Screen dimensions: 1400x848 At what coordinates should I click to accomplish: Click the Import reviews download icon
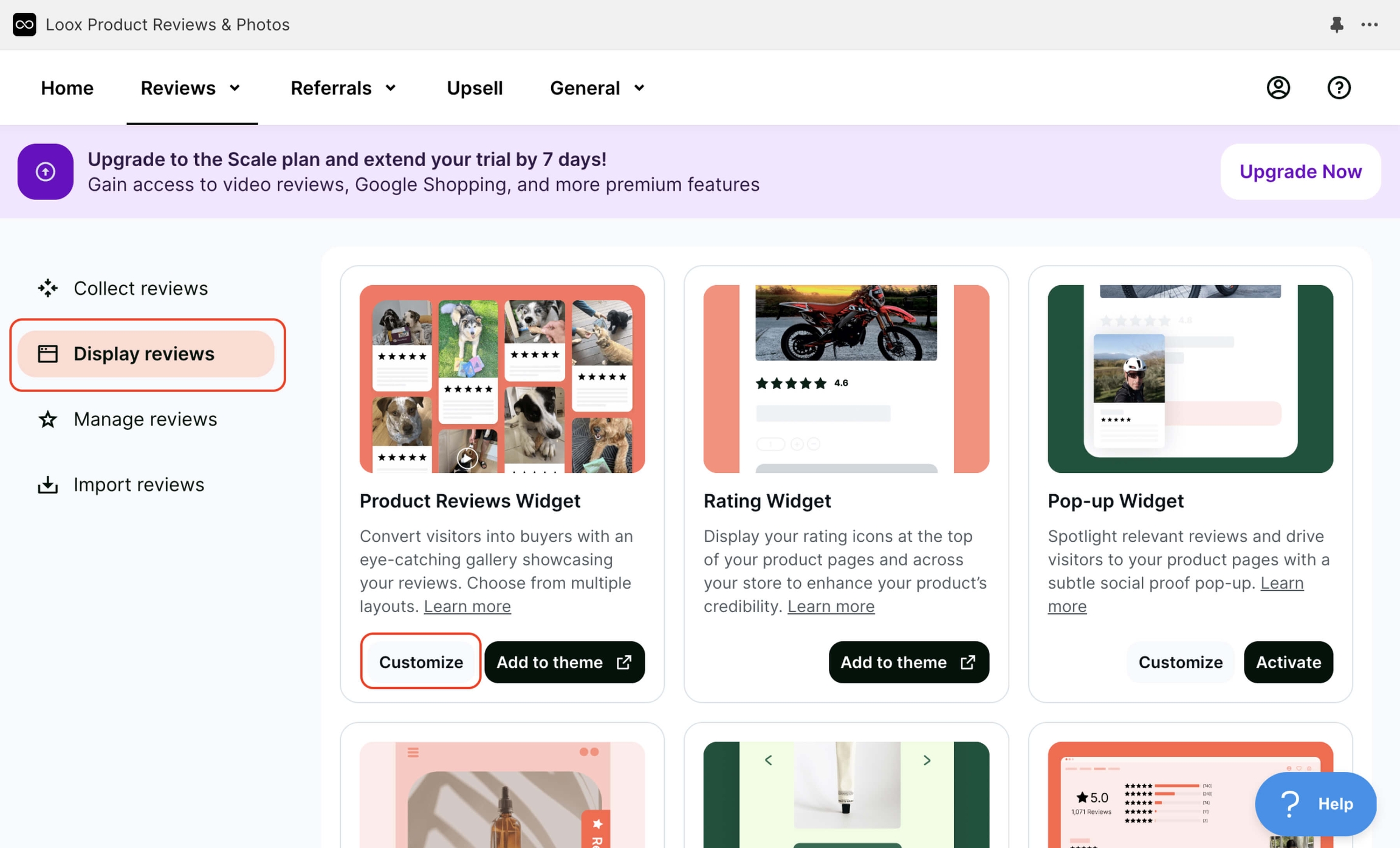[47, 484]
